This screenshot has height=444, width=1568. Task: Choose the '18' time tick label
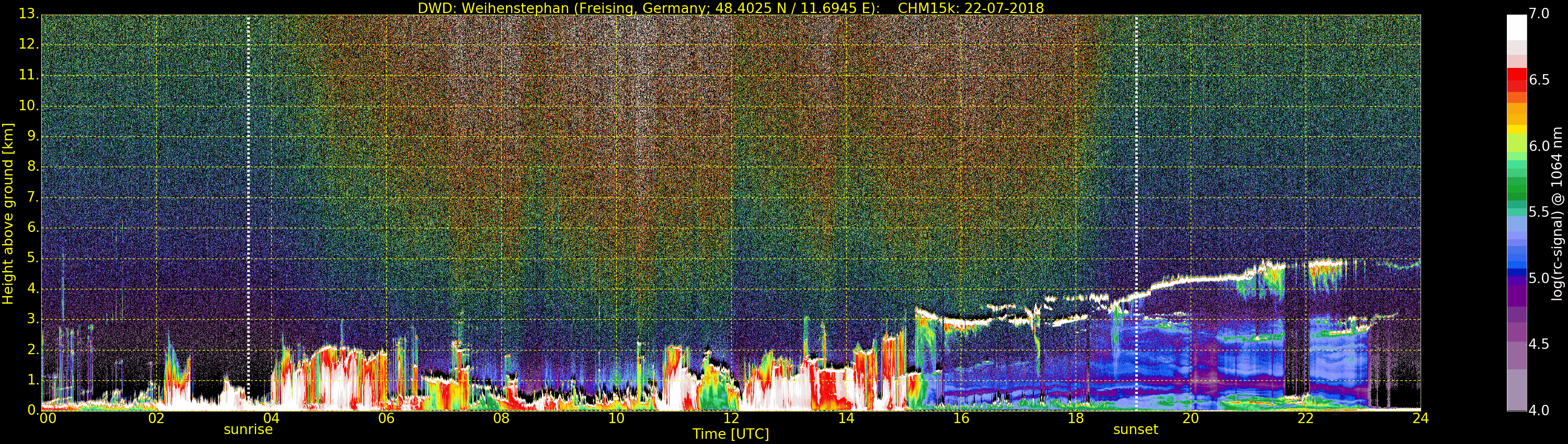click(1076, 418)
